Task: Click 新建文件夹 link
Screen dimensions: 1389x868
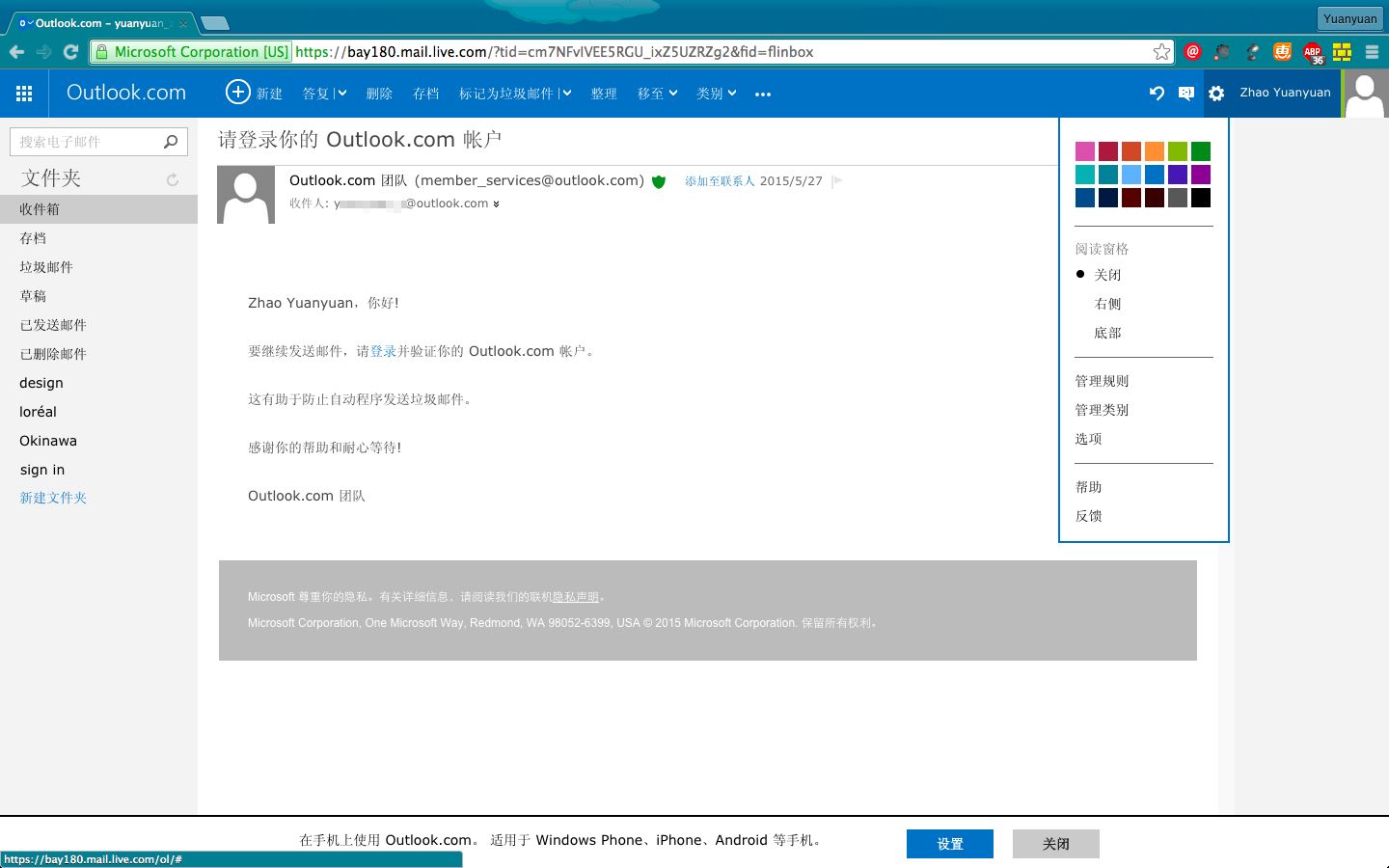Action: point(53,498)
